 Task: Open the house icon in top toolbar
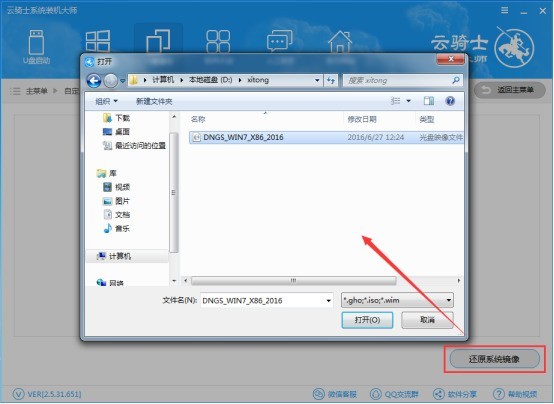coord(340,42)
